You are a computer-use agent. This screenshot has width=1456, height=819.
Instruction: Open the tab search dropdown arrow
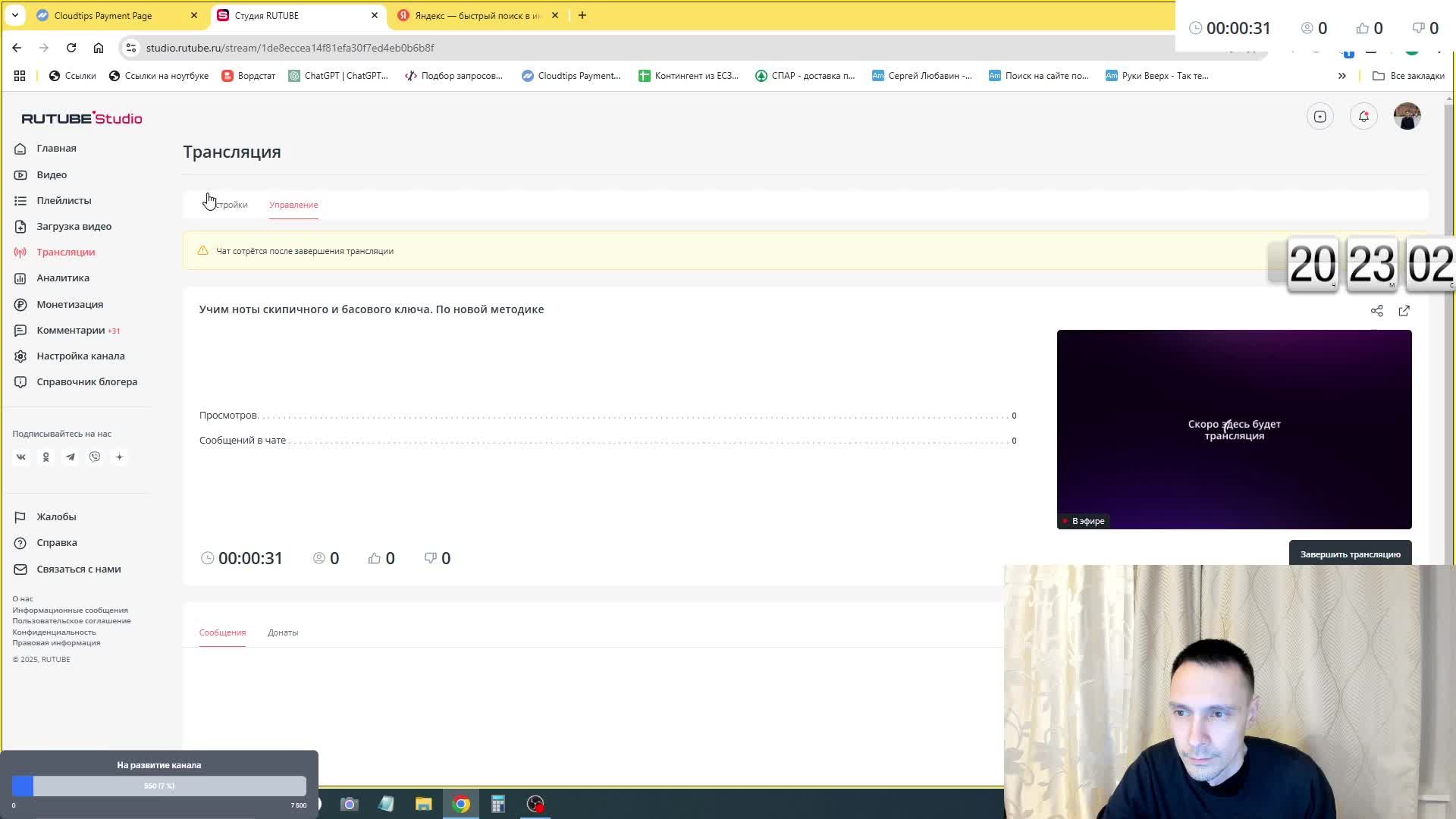15,15
